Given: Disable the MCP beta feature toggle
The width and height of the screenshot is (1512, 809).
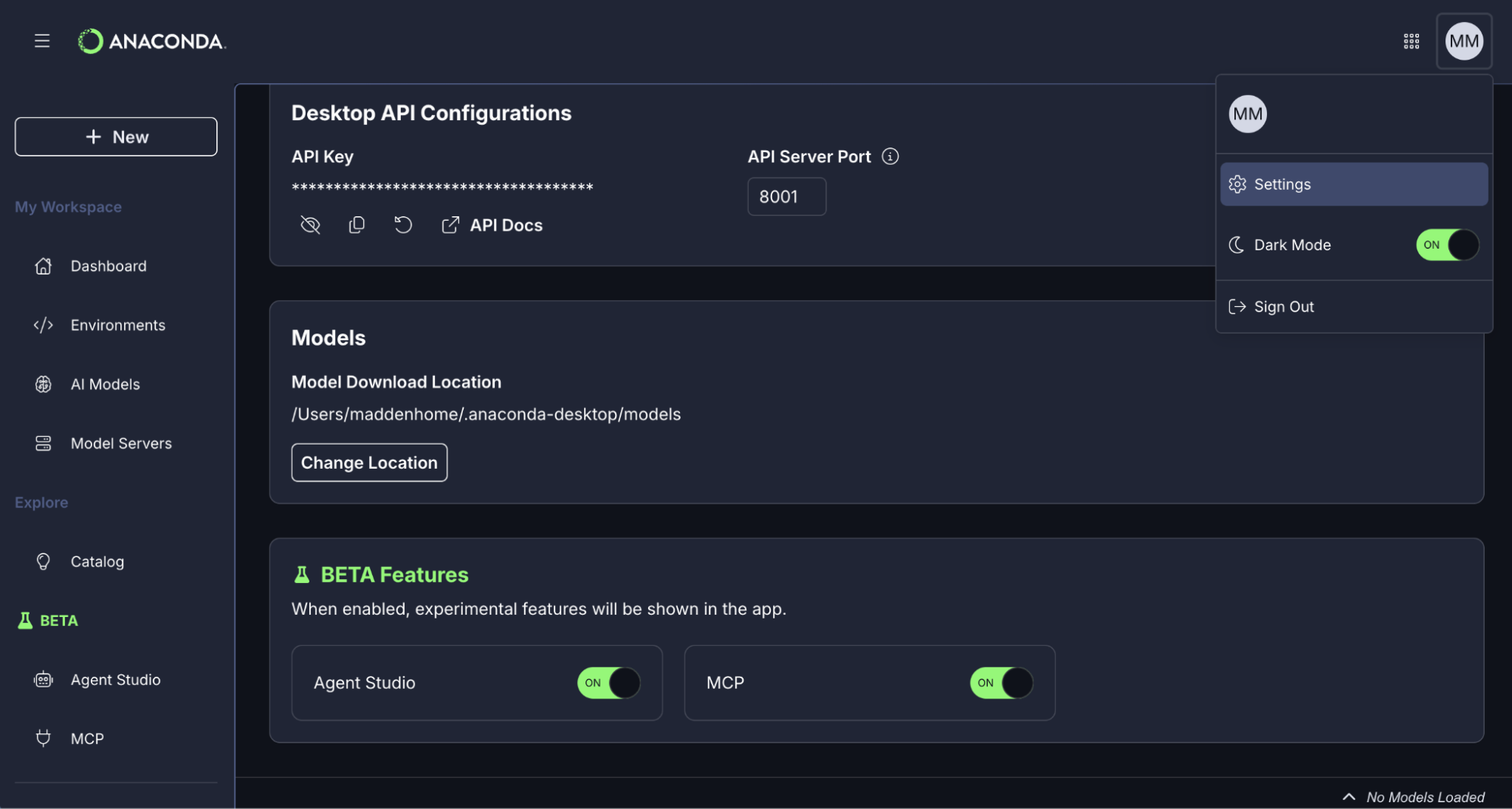Looking at the screenshot, I should [x=1001, y=683].
